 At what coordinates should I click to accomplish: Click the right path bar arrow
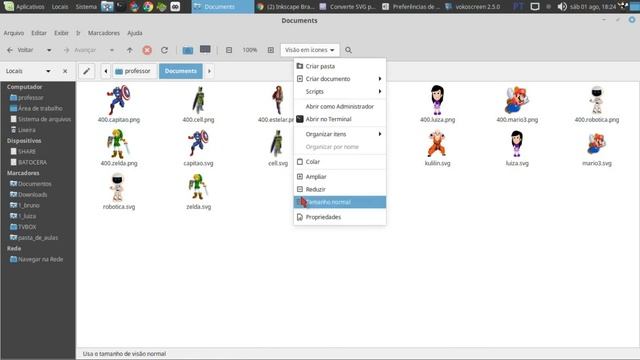coord(209,71)
